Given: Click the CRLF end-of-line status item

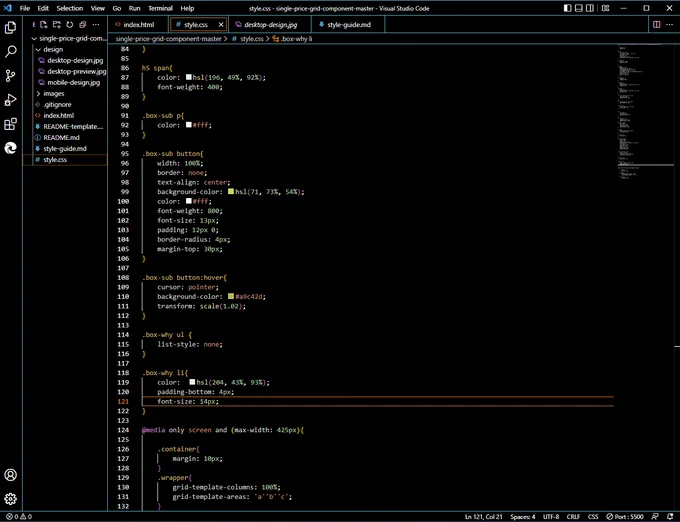Looking at the screenshot, I should [x=573, y=517].
